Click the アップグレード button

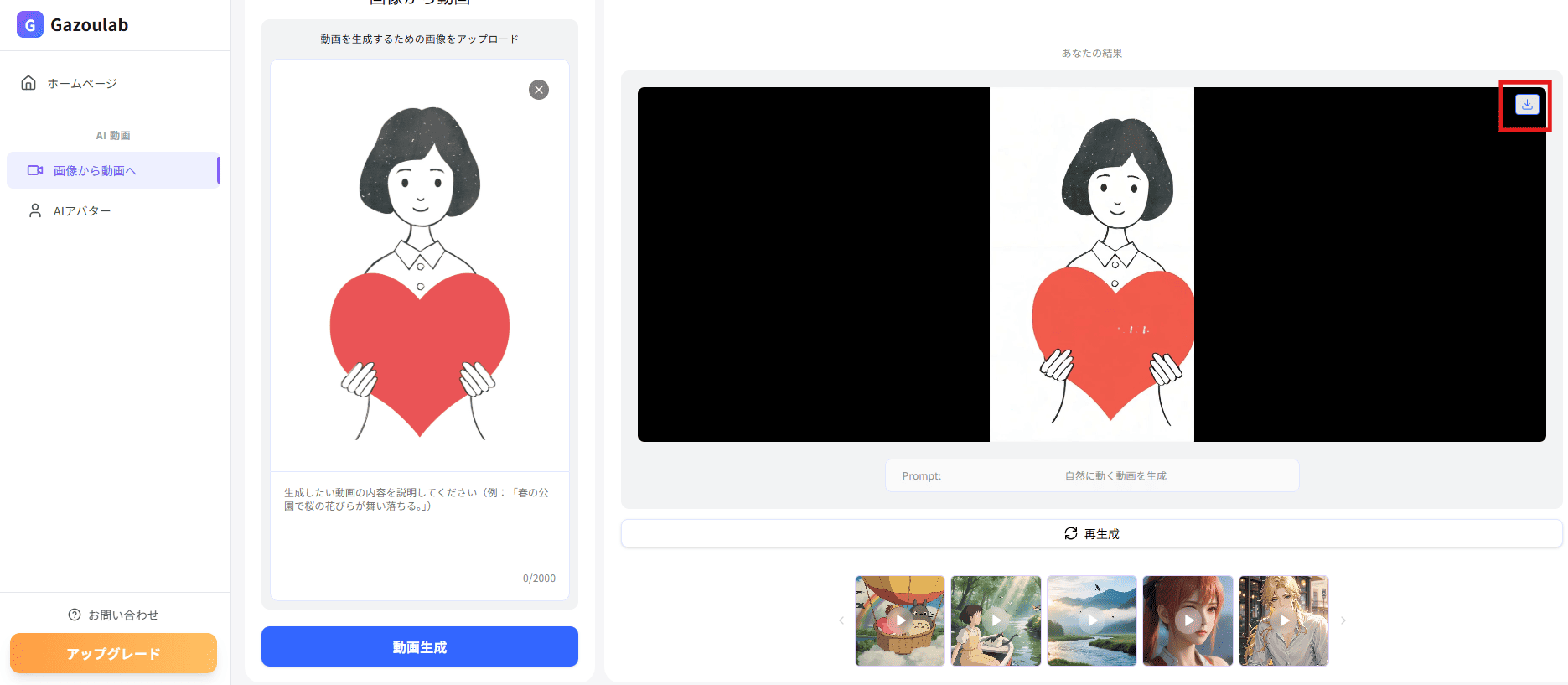[x=114, y=653]
